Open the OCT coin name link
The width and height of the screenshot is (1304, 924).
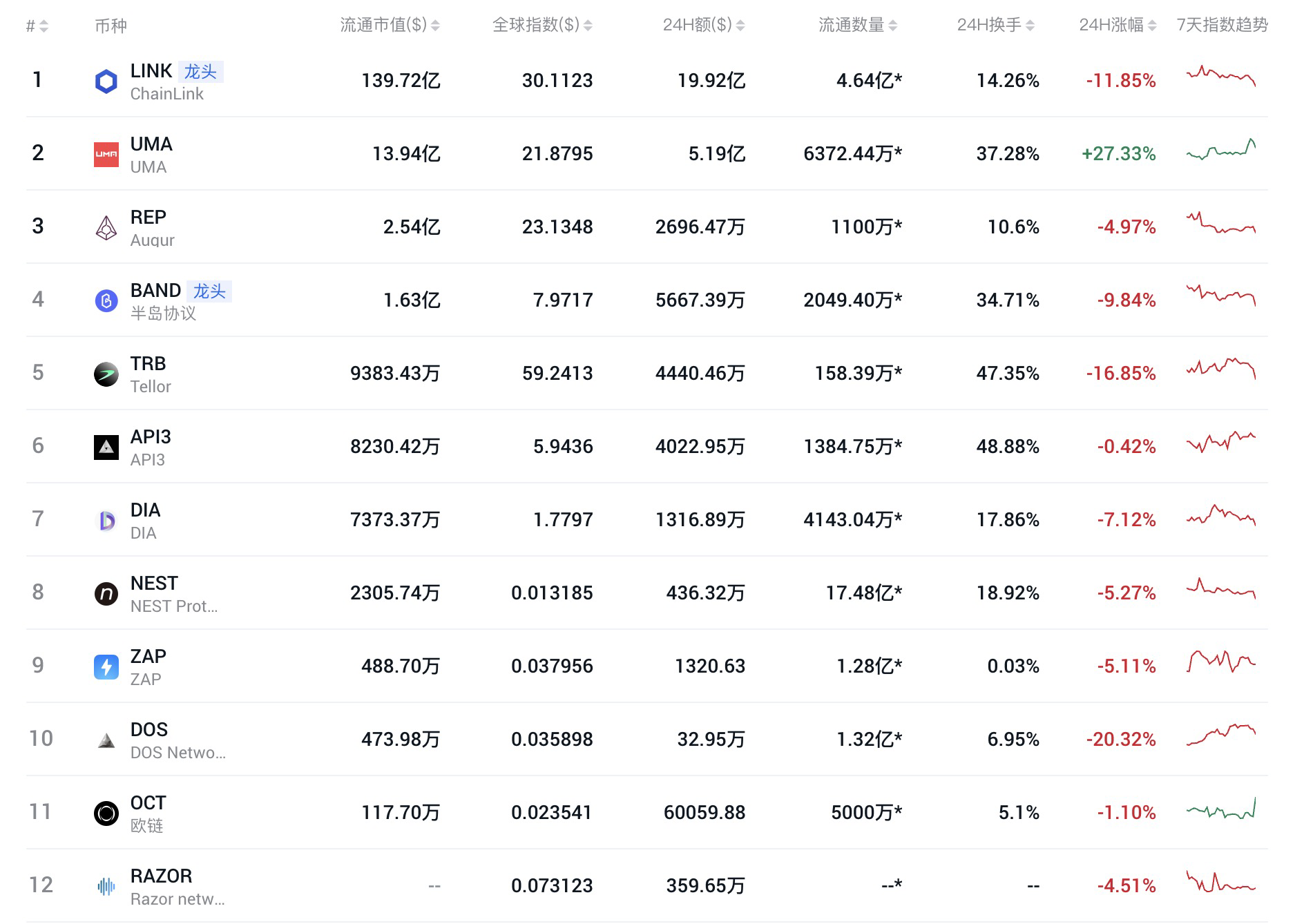[148, 803]
